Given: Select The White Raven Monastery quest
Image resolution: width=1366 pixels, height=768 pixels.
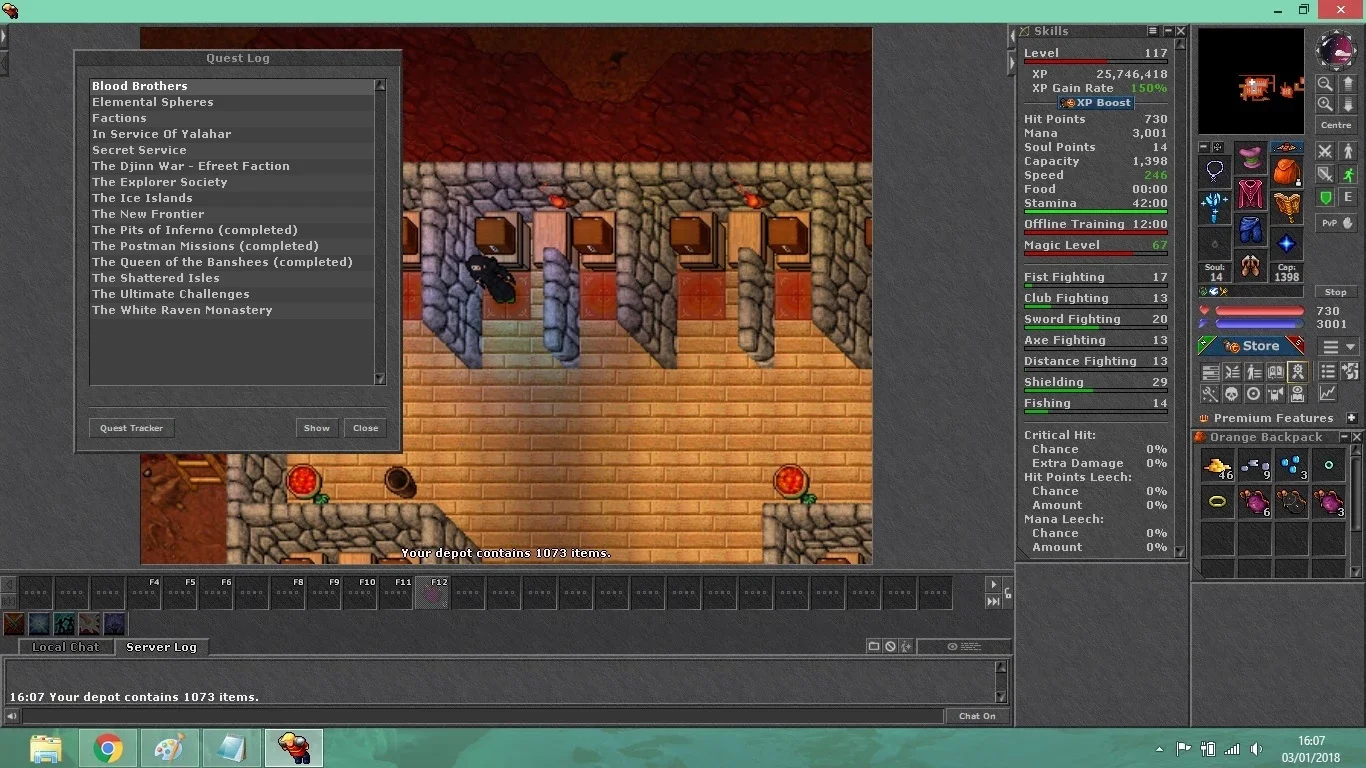Looking at the screenshot, I should (232, 310).
